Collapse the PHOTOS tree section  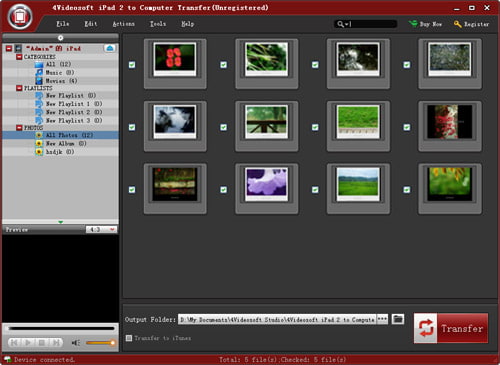pos(19,128)
